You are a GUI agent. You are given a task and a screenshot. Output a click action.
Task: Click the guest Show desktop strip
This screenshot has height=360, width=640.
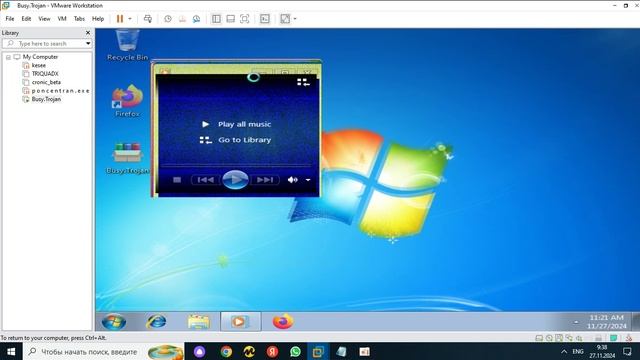click(636, 322)
